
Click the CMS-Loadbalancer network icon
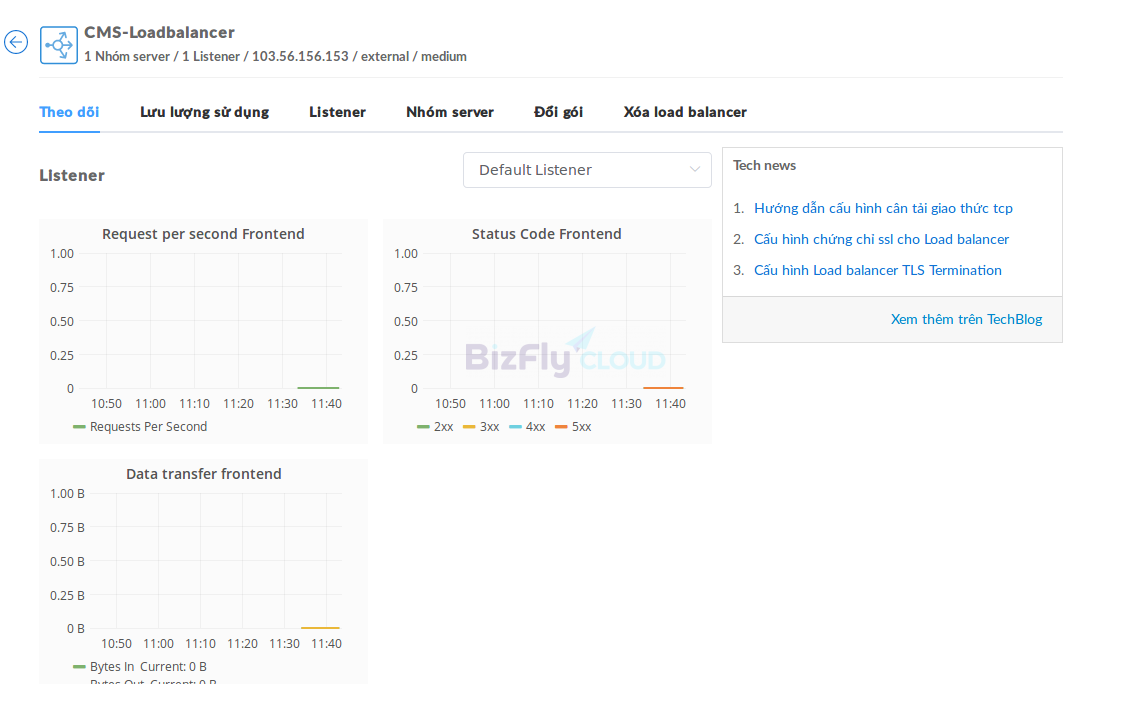[x=58, y=45]
